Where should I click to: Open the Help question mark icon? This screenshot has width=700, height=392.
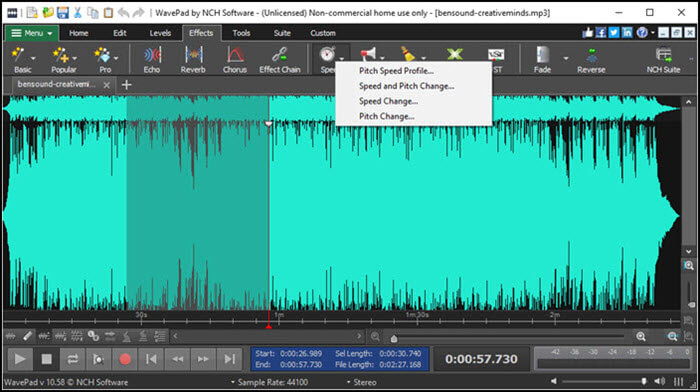click(642, 33)
